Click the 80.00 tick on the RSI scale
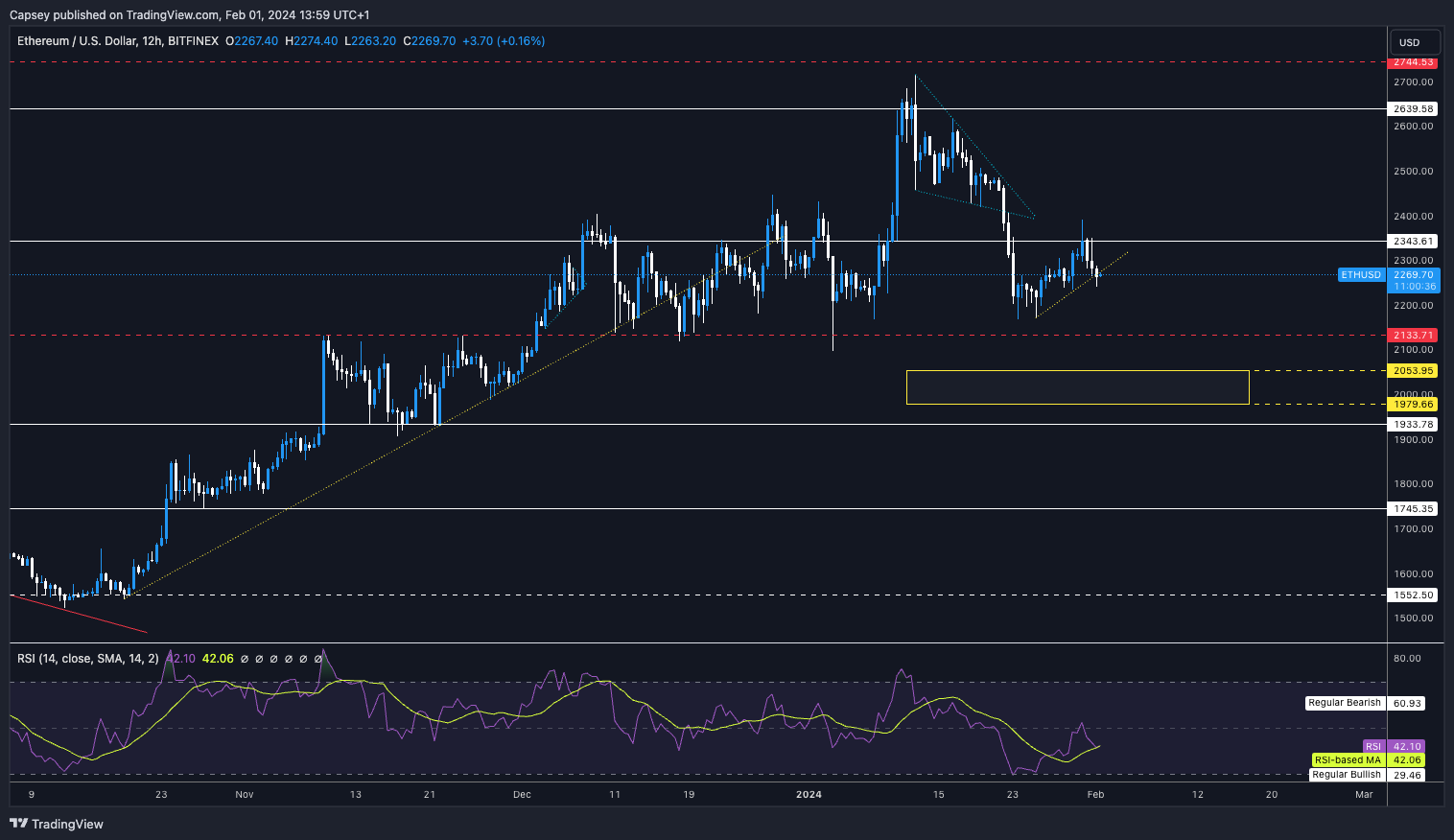 [x=1407, y=659]
